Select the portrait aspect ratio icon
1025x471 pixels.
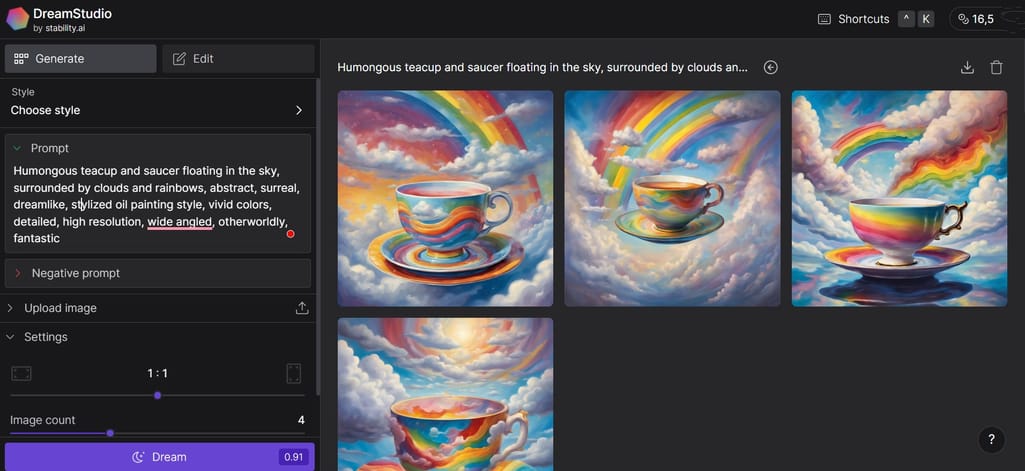[294, 374]
